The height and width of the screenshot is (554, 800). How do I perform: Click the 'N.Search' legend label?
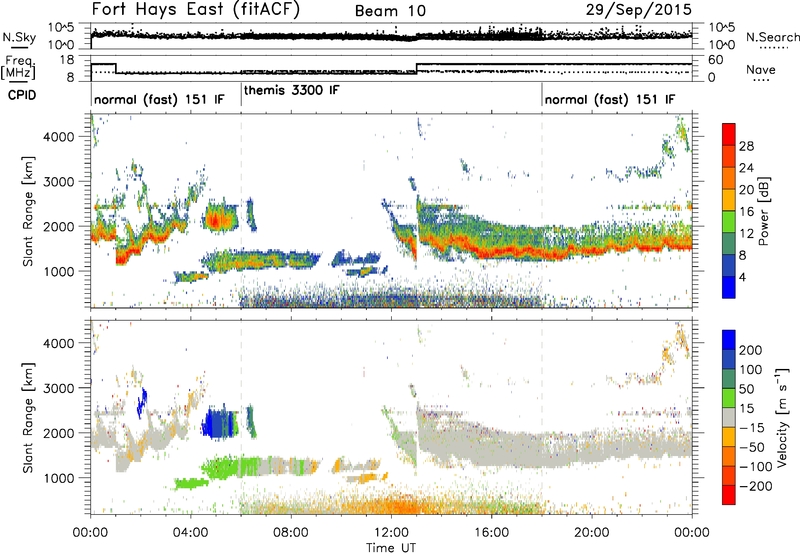(x=772, y=37)
